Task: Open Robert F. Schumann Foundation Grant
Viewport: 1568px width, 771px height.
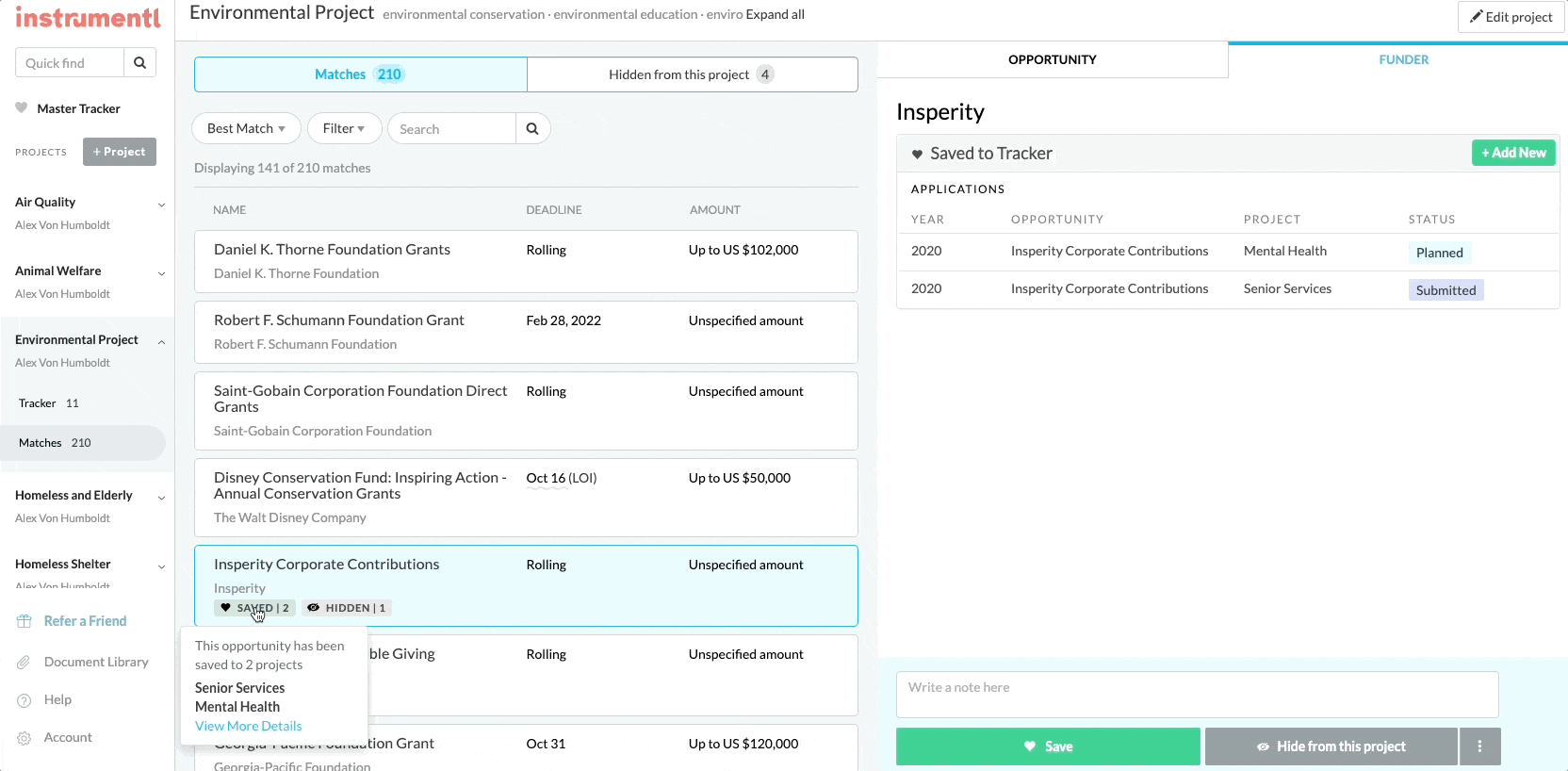Action: (x=526, y=332)
